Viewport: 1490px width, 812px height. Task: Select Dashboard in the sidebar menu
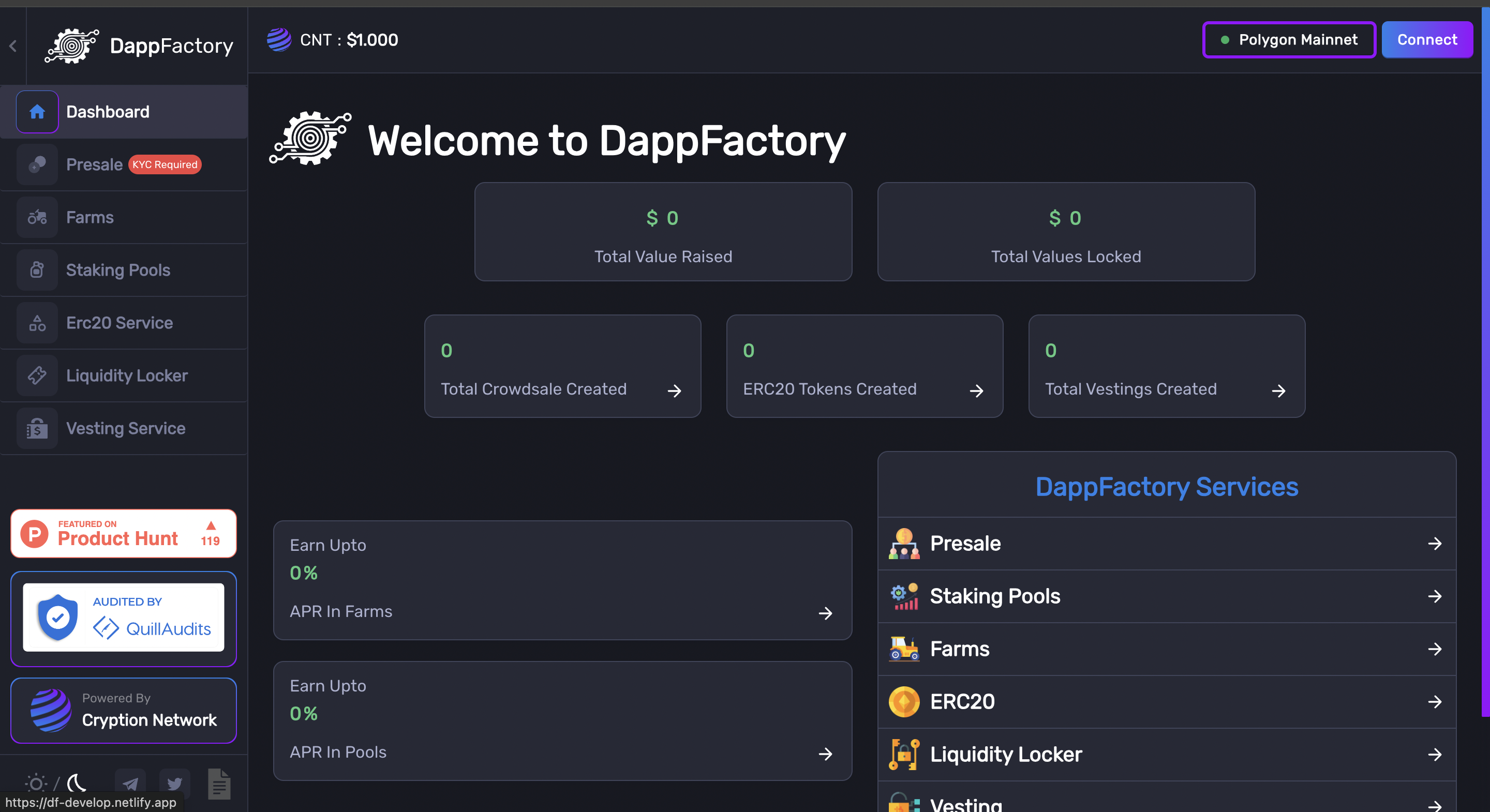click(107, 112)
